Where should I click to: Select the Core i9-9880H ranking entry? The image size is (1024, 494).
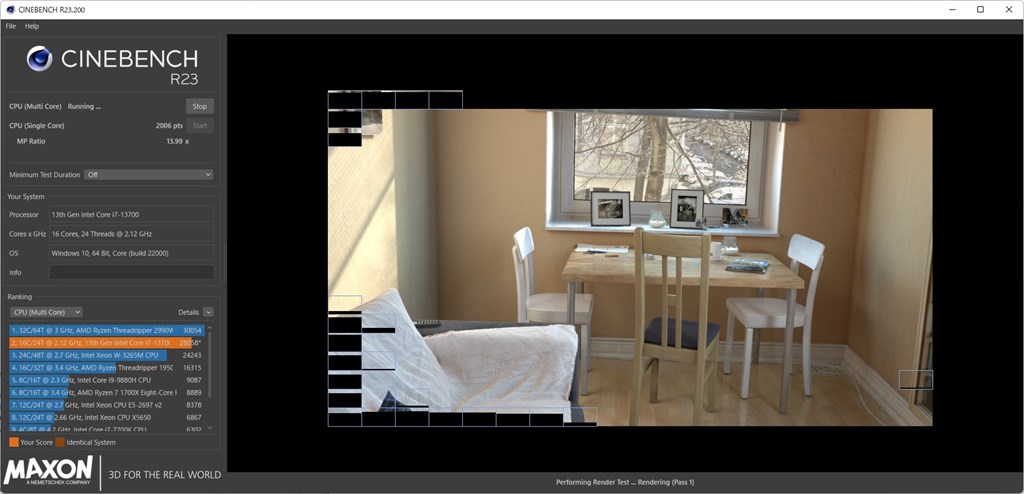[x=106, y=380]
